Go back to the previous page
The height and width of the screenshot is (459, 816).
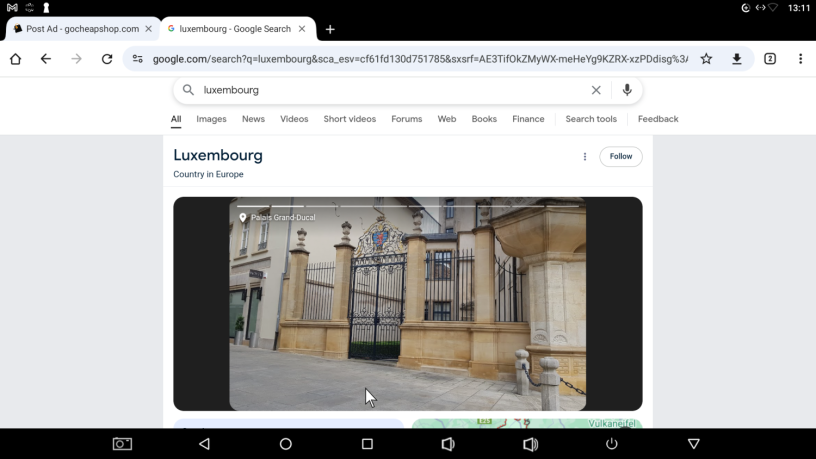(x=45, y=59)
